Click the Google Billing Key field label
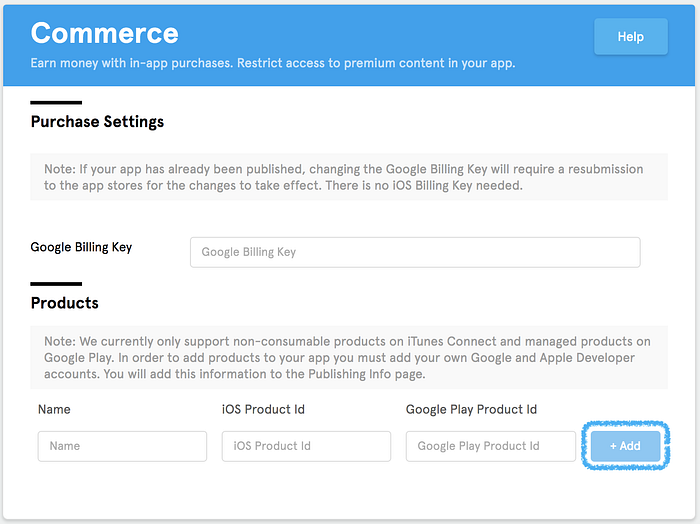700x524 pixels. (x=81, y=247)
